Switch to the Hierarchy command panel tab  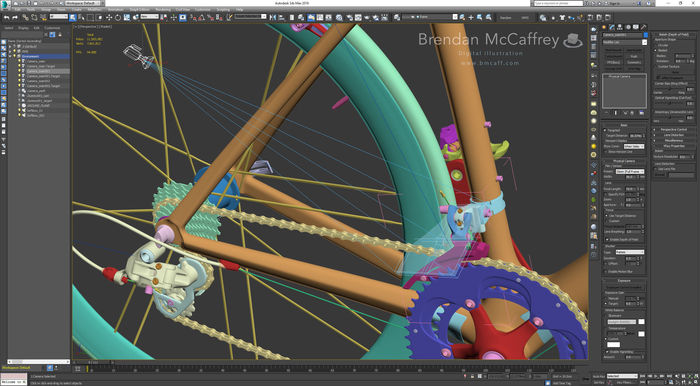620,27
